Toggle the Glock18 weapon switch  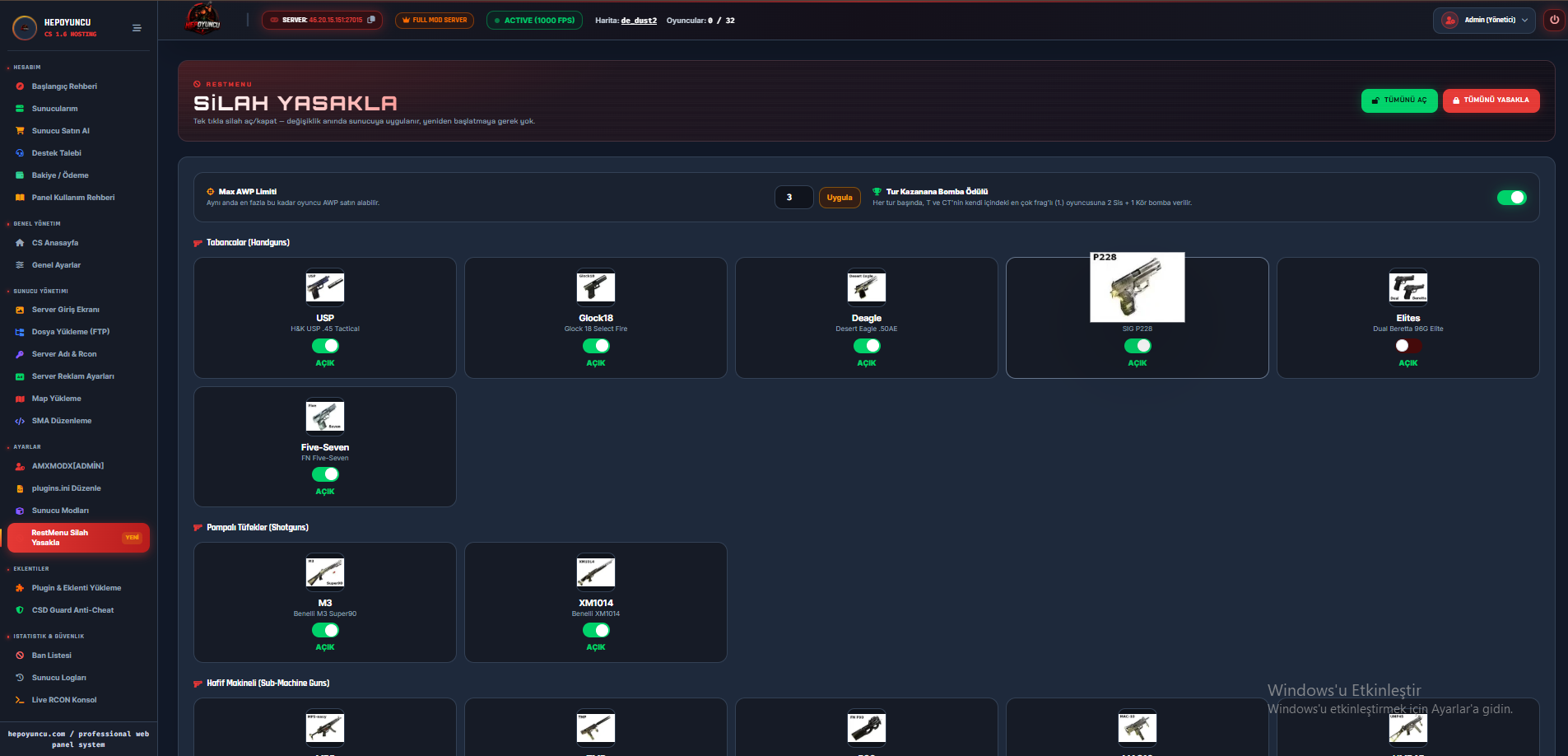(x=596, y=346)
